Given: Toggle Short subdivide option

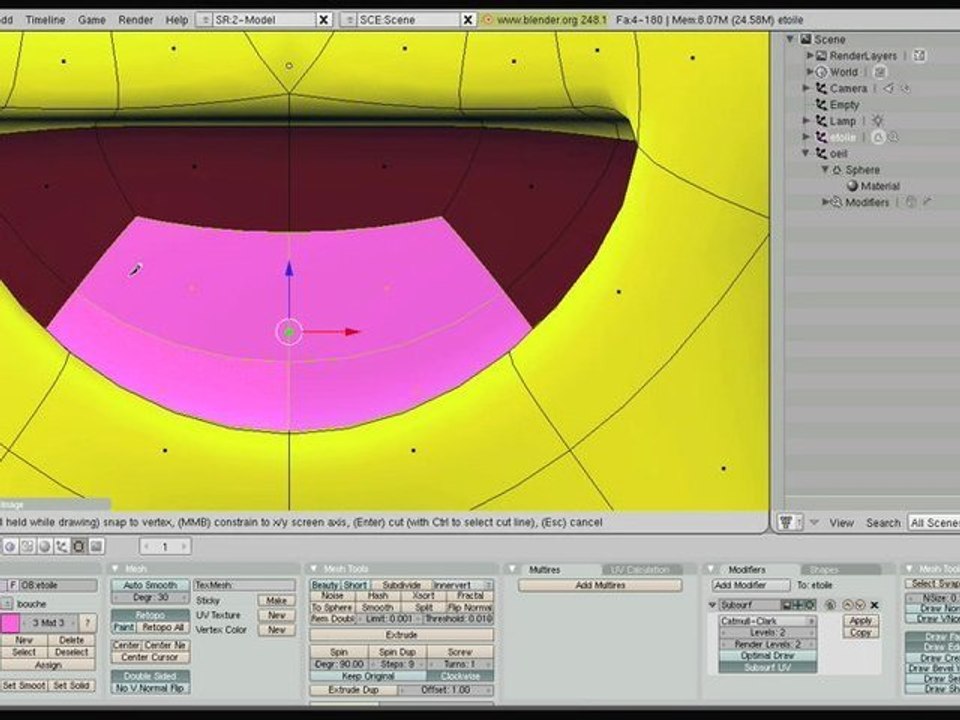Looking at the screenshot, I should point(355,585).
